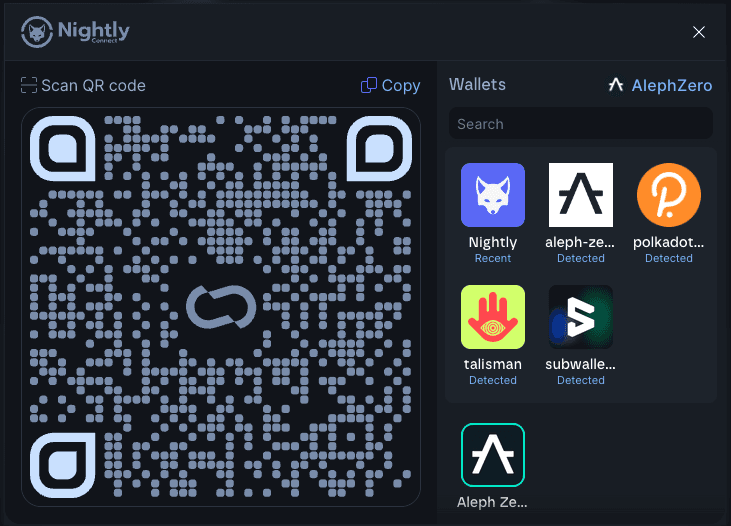Select the talisman red hand icon
The width and height of the screenshot is (731, 526).
point(493,317)
